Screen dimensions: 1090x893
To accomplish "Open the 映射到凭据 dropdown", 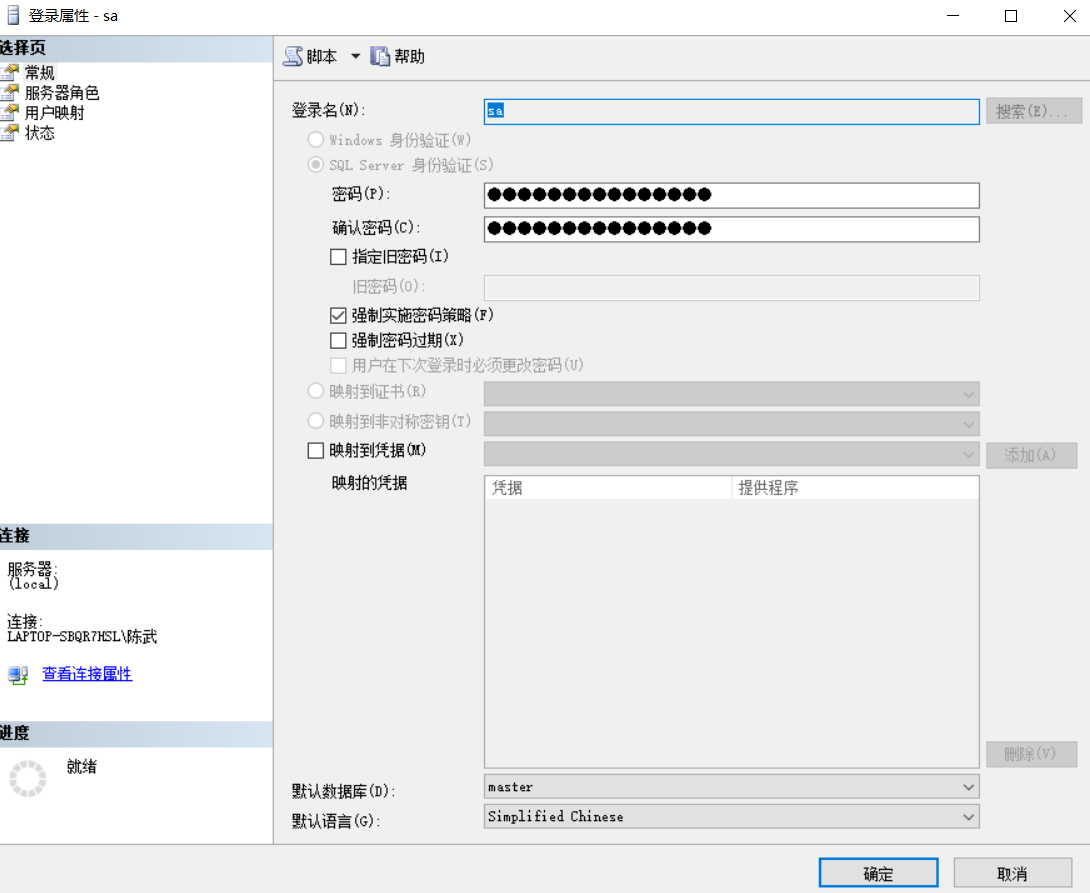I will [x=731, y=454].
